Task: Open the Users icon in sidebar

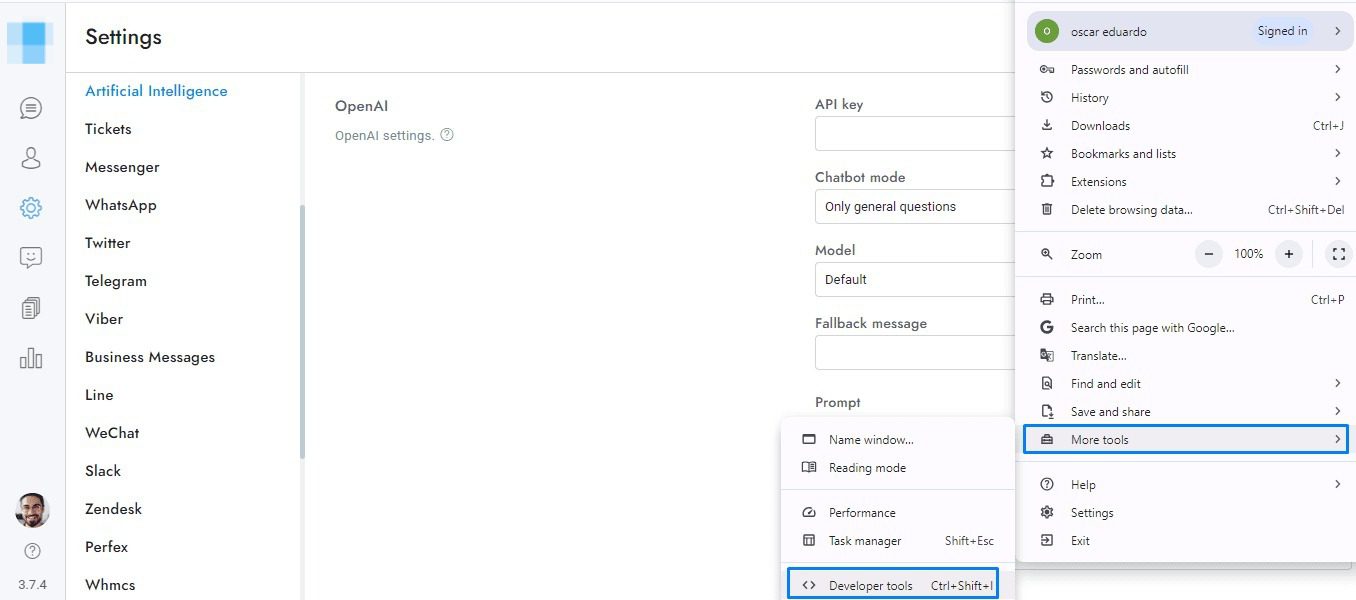Action: coord(31,158)
